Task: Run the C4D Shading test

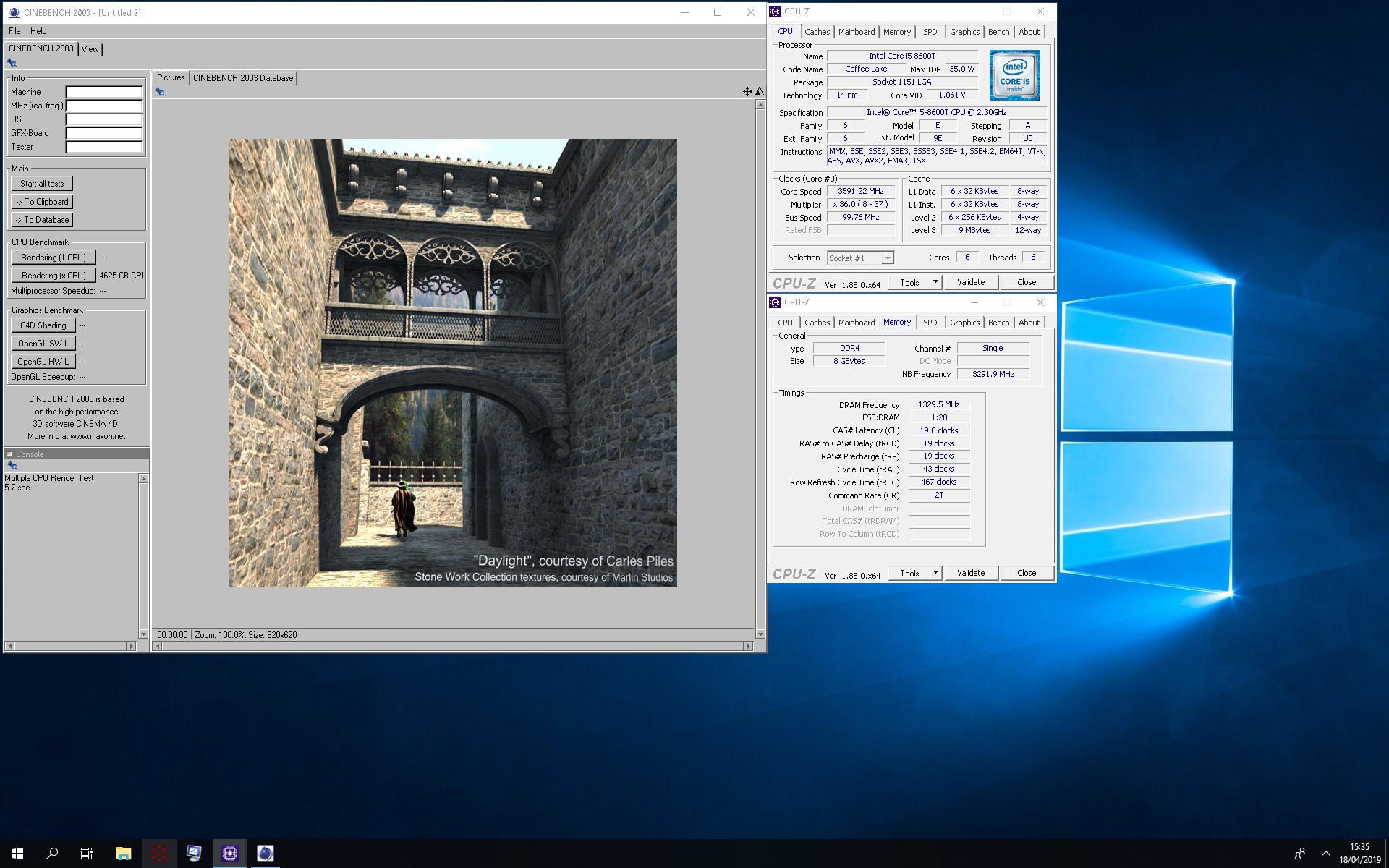Action: [x=43, y=325]
